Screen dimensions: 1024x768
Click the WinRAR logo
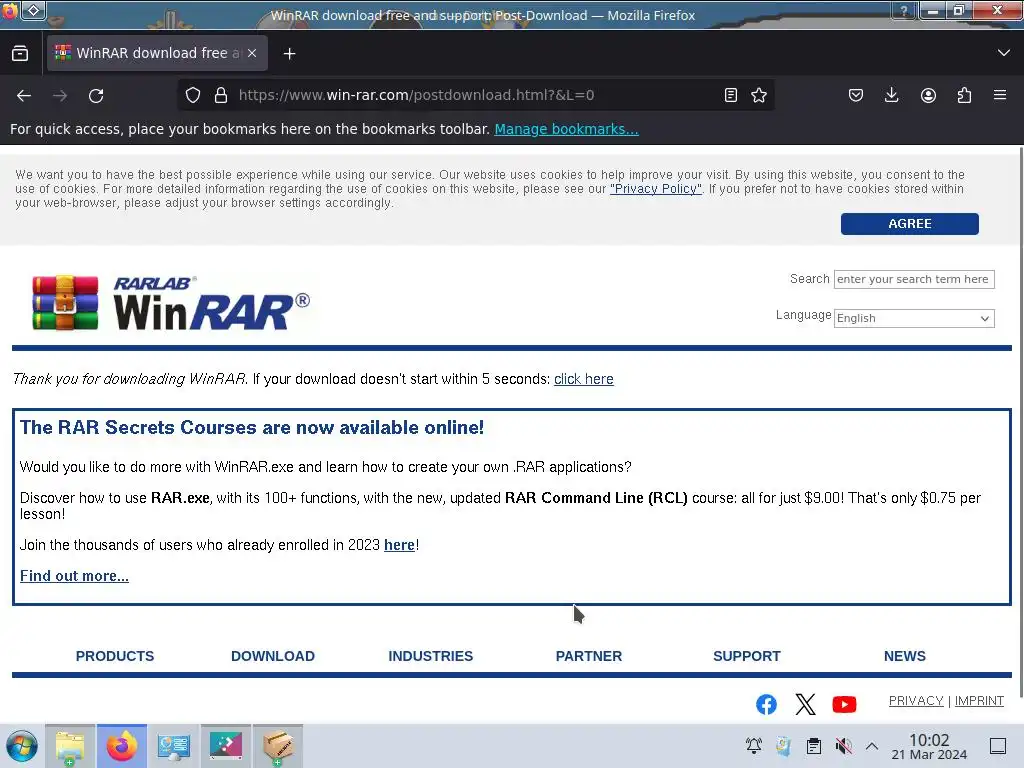(x=171, y=303)
